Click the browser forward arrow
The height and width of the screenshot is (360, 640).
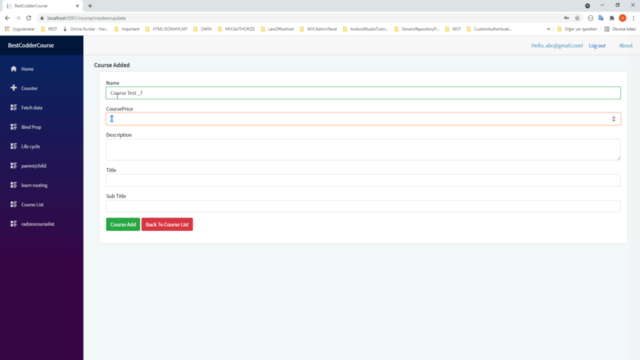tap(18, 18)
